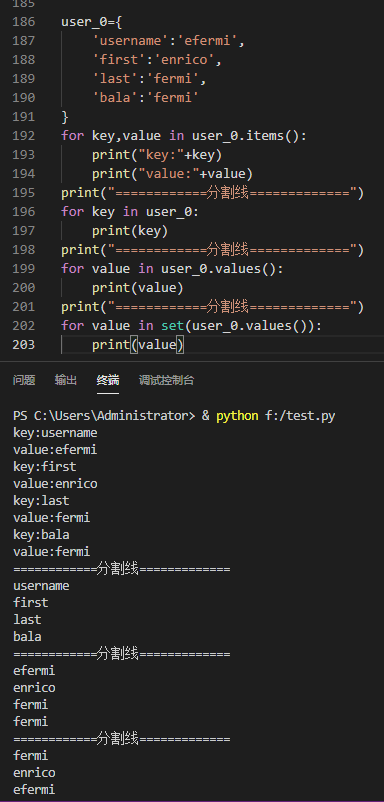Click line number 196 in the gutter
This screenshot has height=802, width=384.
pos(24,212)
